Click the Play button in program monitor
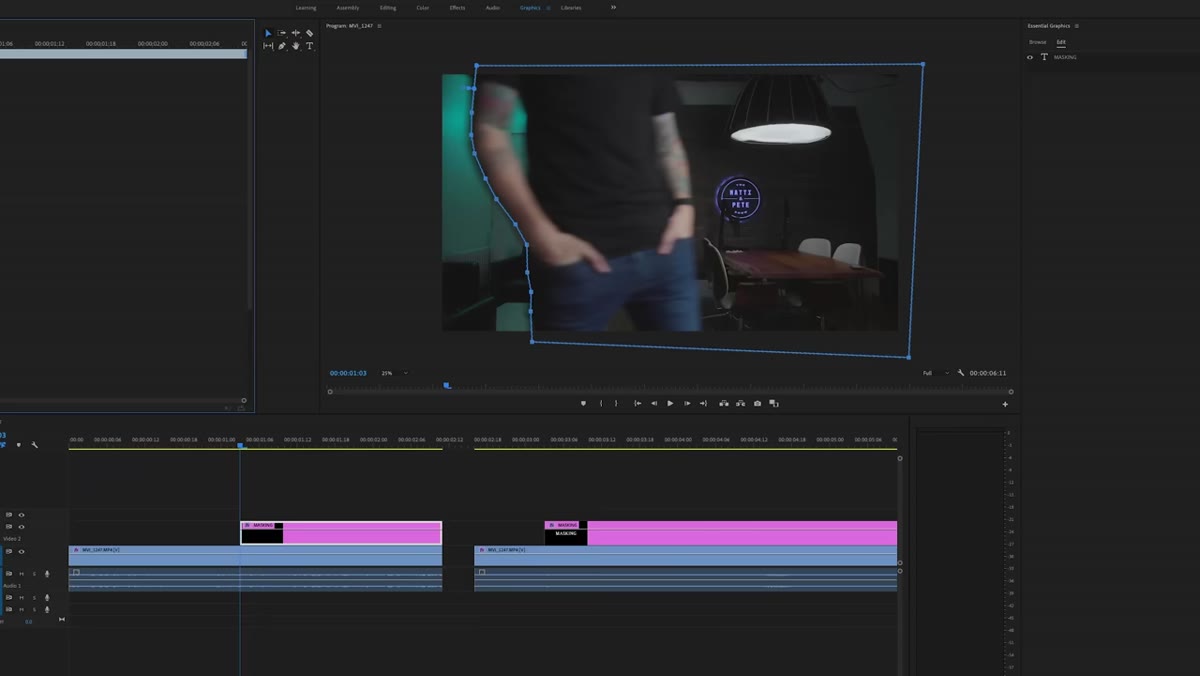This screenshot has width=1200, height=676. 670,403
